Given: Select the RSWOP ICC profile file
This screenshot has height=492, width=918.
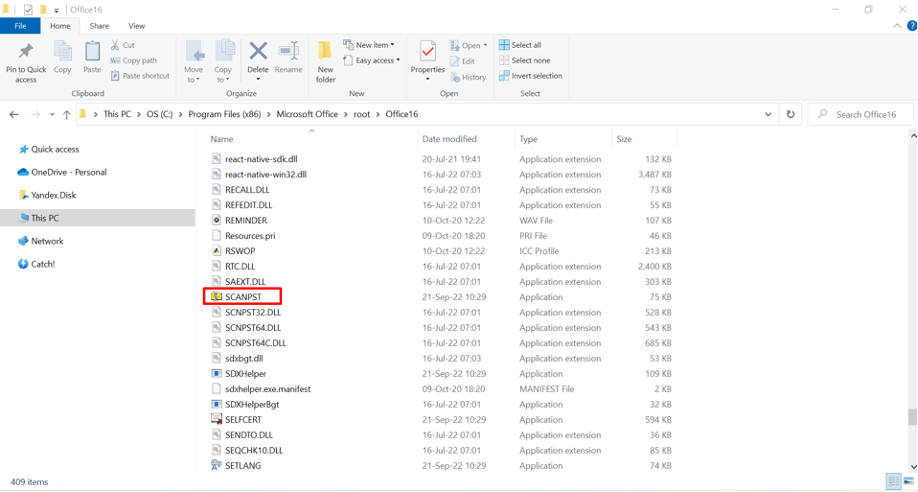Looking at the screenshot, I should coord(240,251).
